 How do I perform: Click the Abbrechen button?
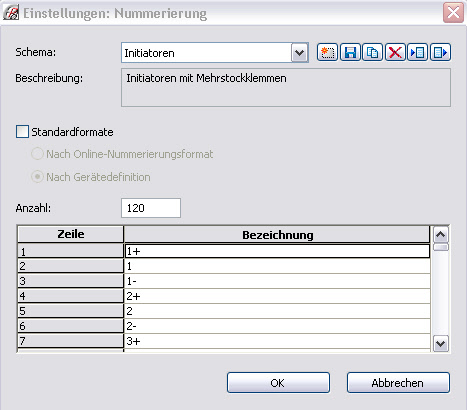pyautogui.click(x=398, y=383)
